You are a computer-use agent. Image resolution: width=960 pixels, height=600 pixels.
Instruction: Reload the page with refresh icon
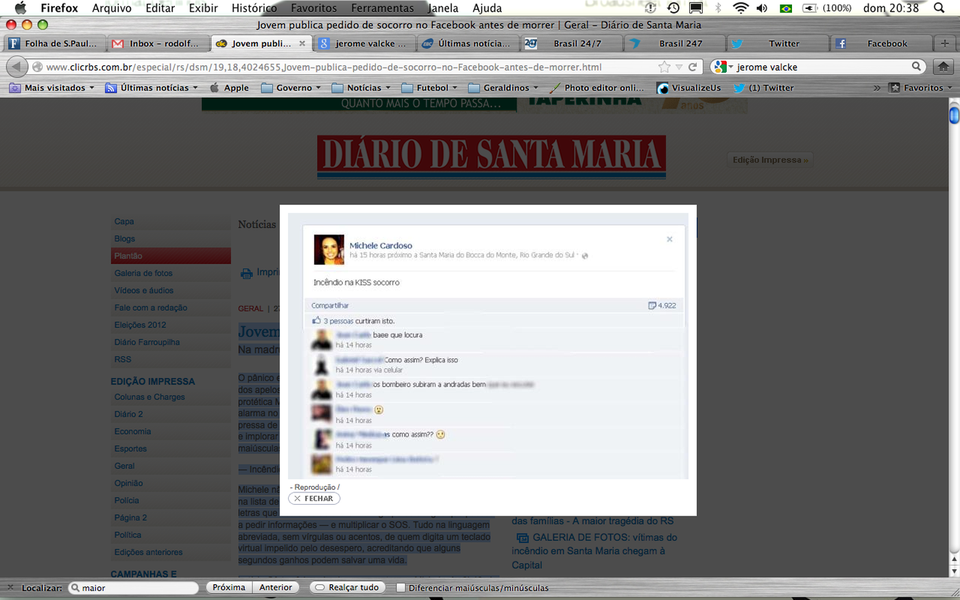click(x=692, y=67)
